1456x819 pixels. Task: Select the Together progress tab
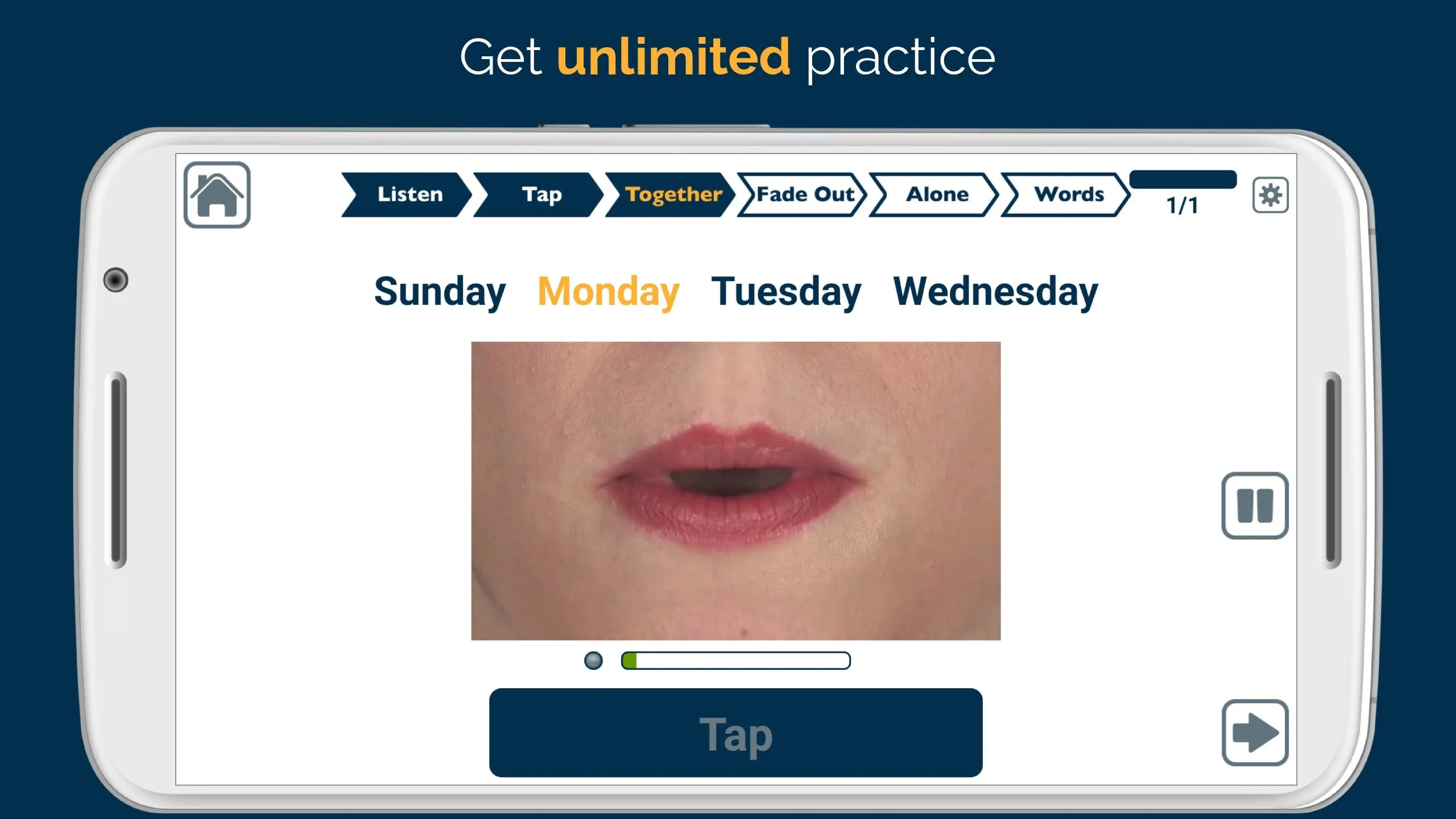673,194
